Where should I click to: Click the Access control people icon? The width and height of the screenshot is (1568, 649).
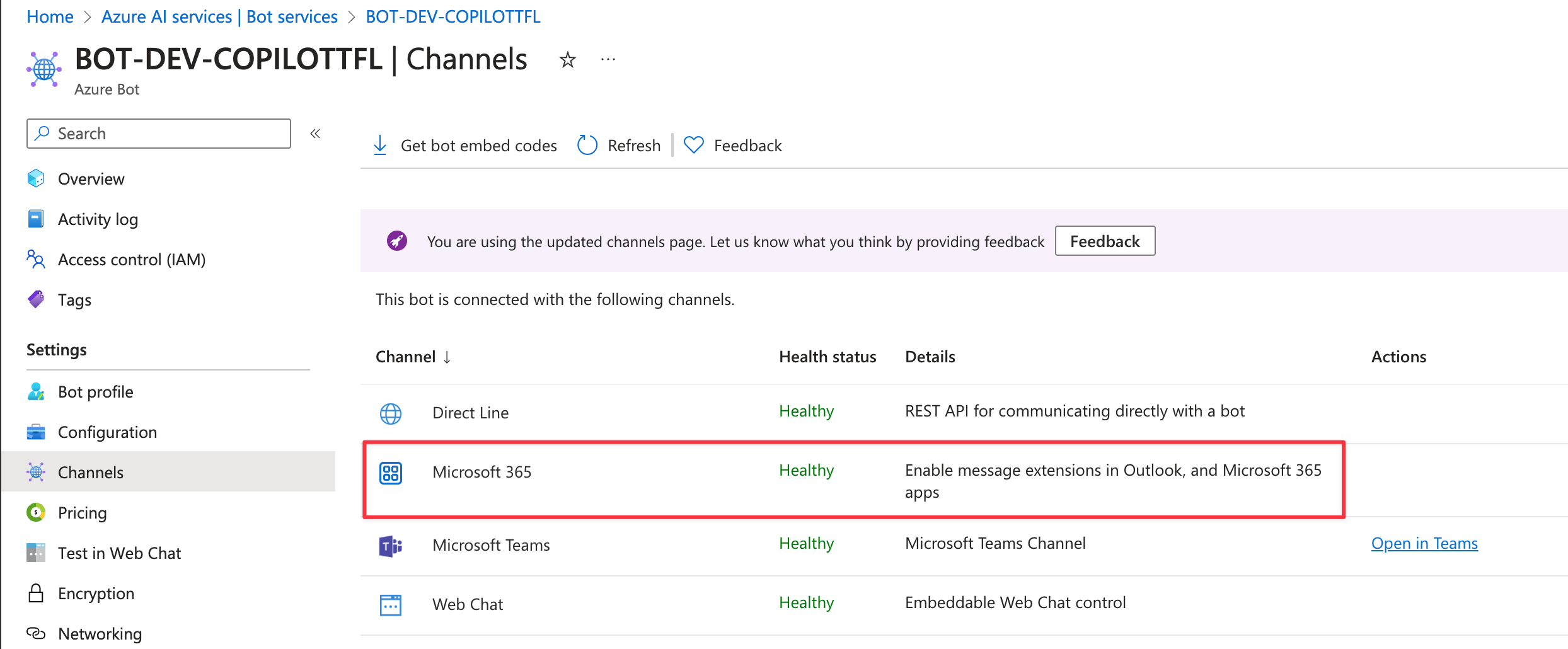click(x=36, y=260)
